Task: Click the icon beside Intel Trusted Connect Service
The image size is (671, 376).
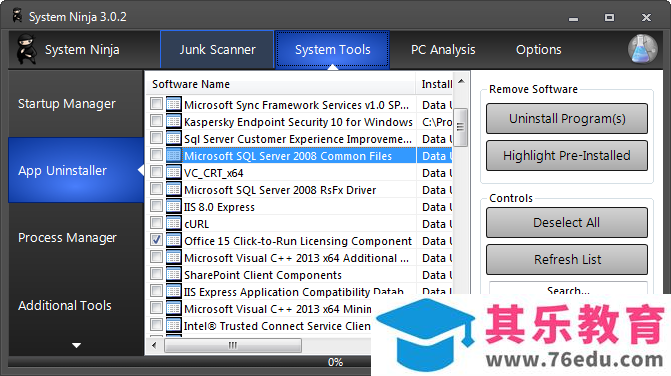Action: [173, 326]
